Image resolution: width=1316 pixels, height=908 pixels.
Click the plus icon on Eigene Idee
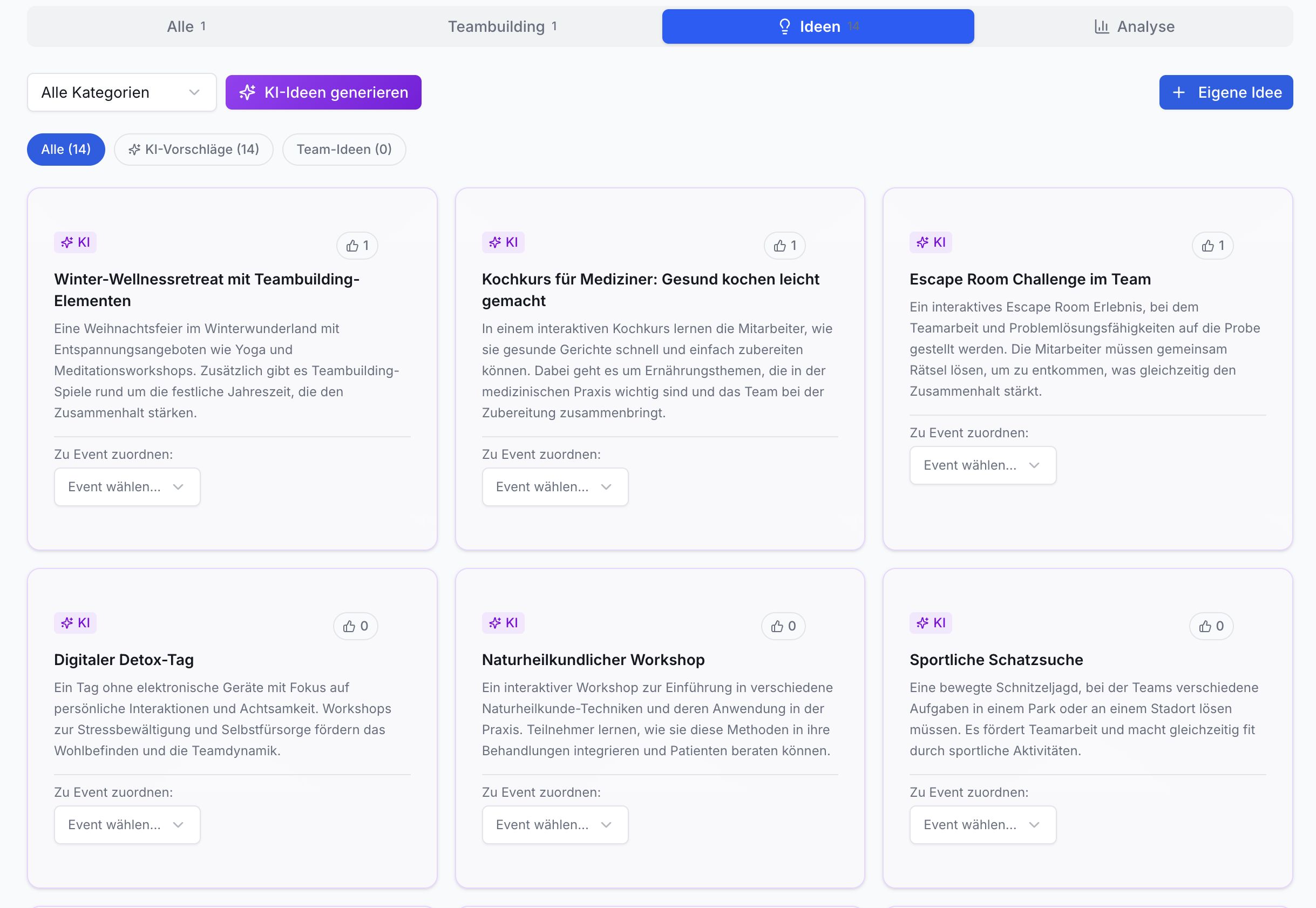coord(1179,92)
